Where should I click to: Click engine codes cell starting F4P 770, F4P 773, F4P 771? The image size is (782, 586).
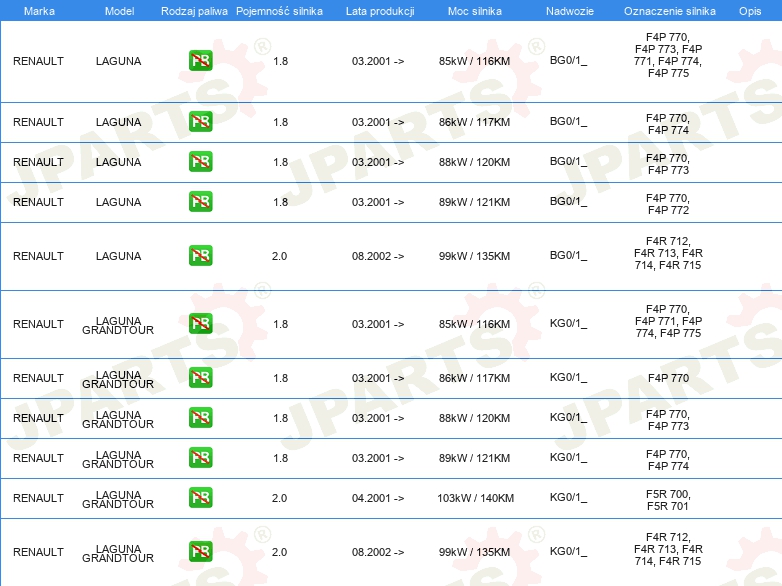[x=668, y=55]
